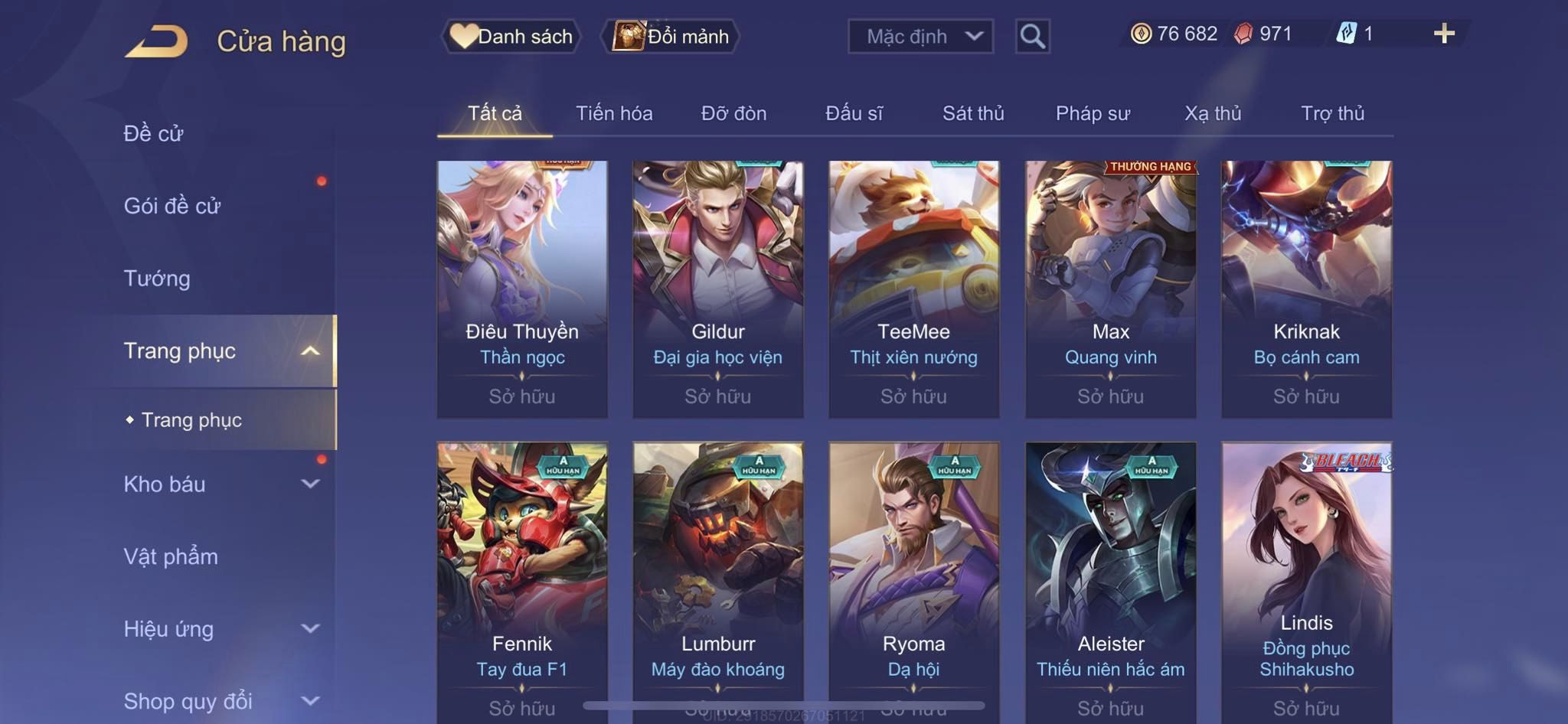
Task: Open the Mặc định sort dropdown
Action: pyautogui.click(x=921, y=36)
